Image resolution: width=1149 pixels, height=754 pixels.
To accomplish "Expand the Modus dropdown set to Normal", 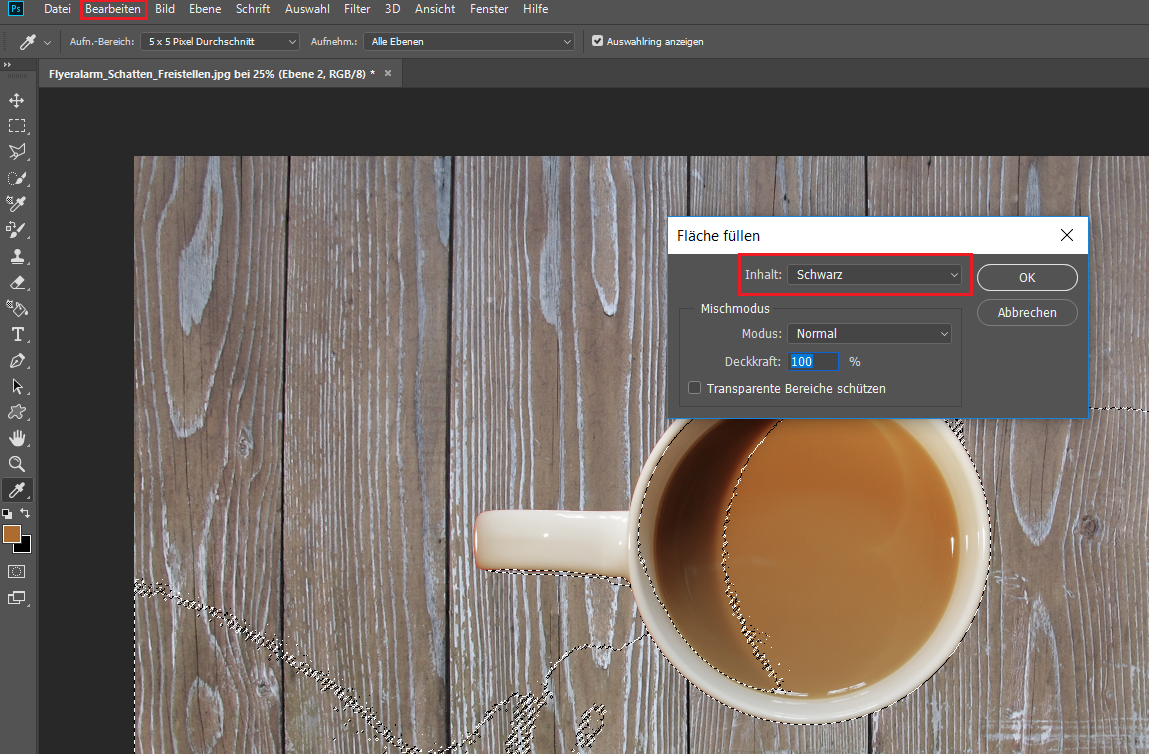I will 869,333.
